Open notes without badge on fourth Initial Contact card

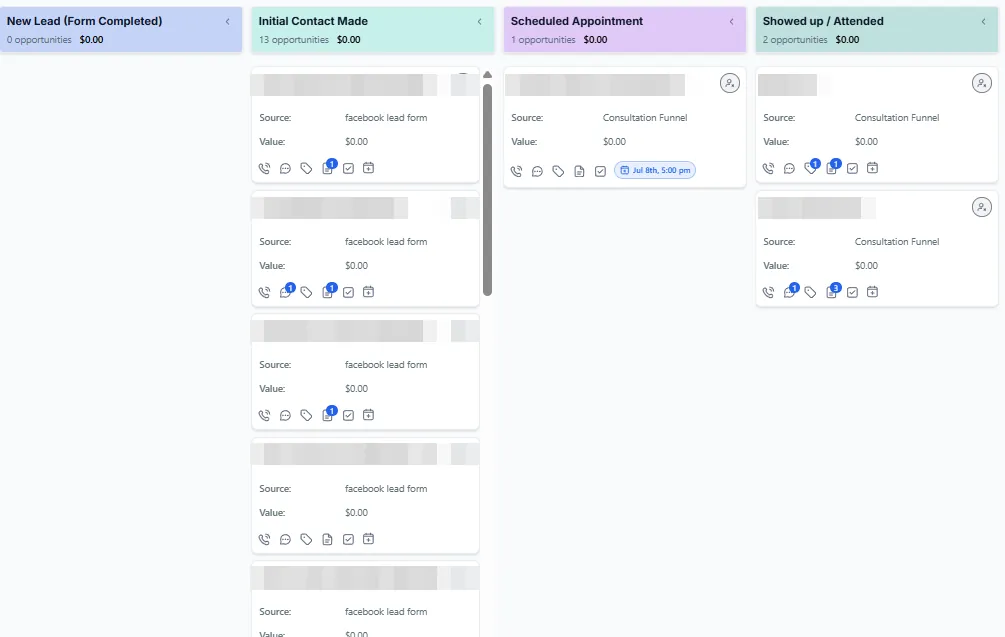[328, 540]
